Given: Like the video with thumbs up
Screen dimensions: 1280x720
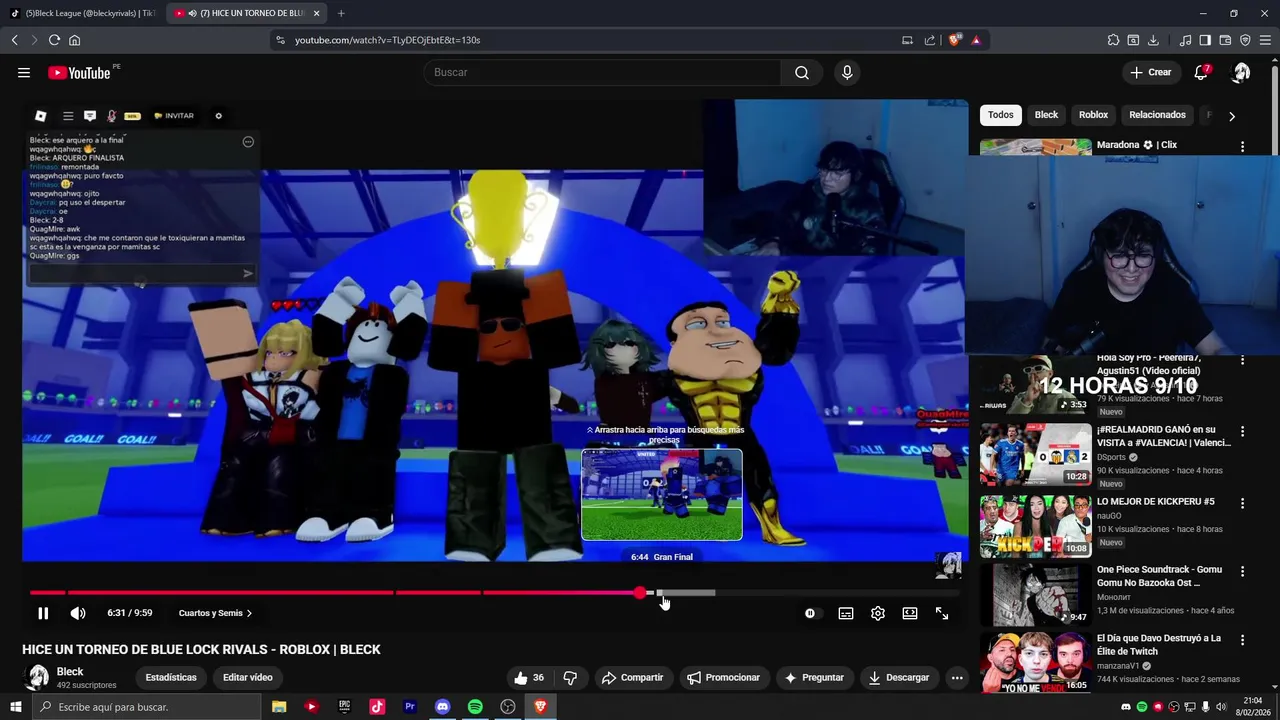Looking at the screenshot, I should (529, 677).
